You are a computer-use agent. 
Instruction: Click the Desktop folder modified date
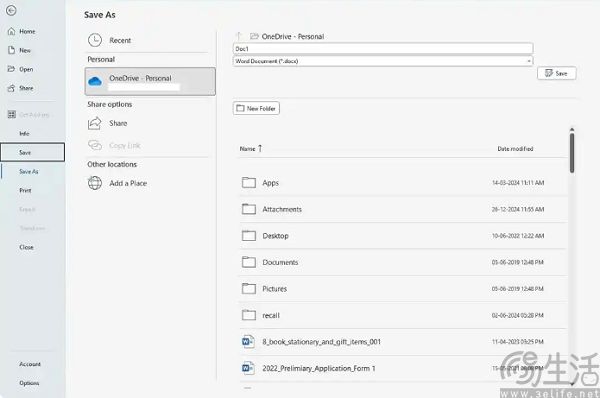518,236
